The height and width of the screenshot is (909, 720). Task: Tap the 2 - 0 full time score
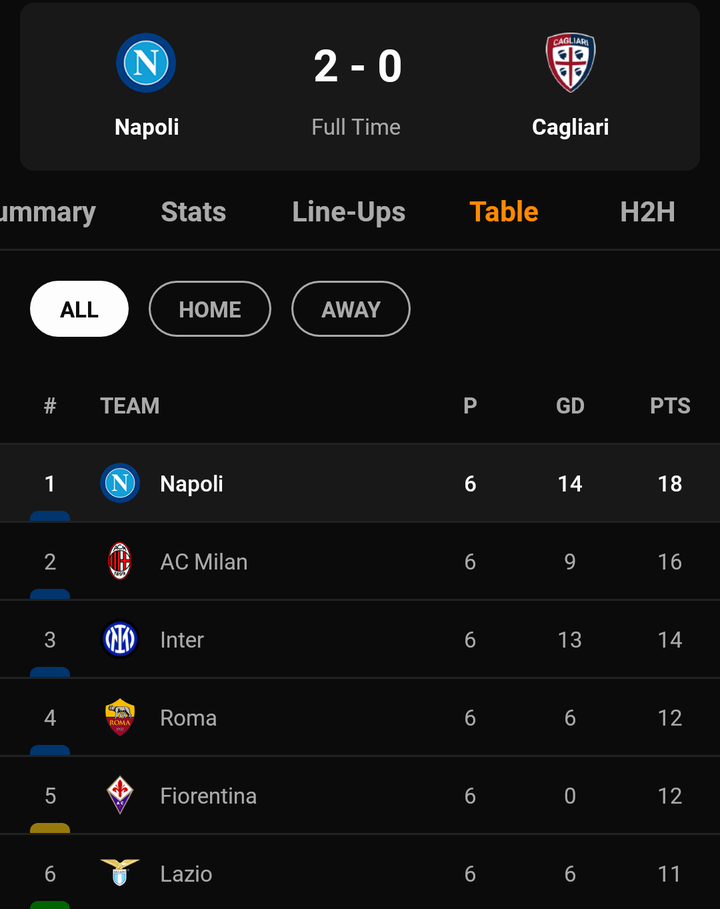pos(358,66)
